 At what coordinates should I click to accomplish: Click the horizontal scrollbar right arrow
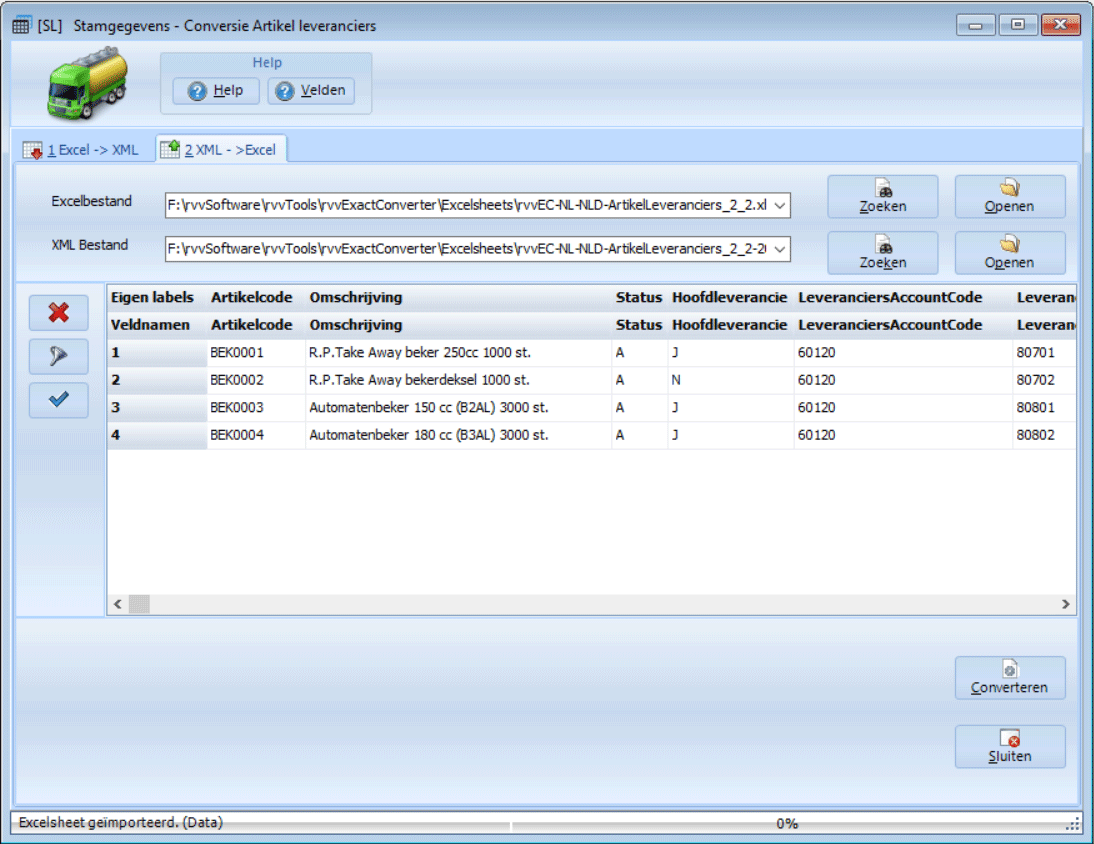1065,604
